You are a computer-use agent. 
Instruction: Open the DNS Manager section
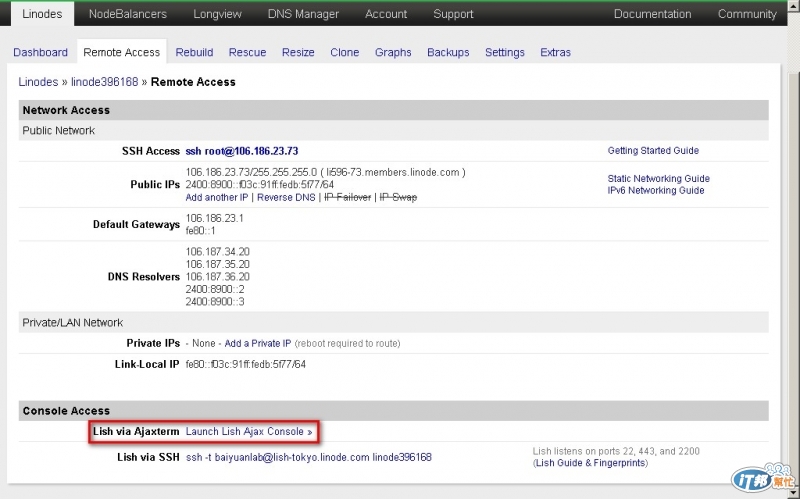303,14
